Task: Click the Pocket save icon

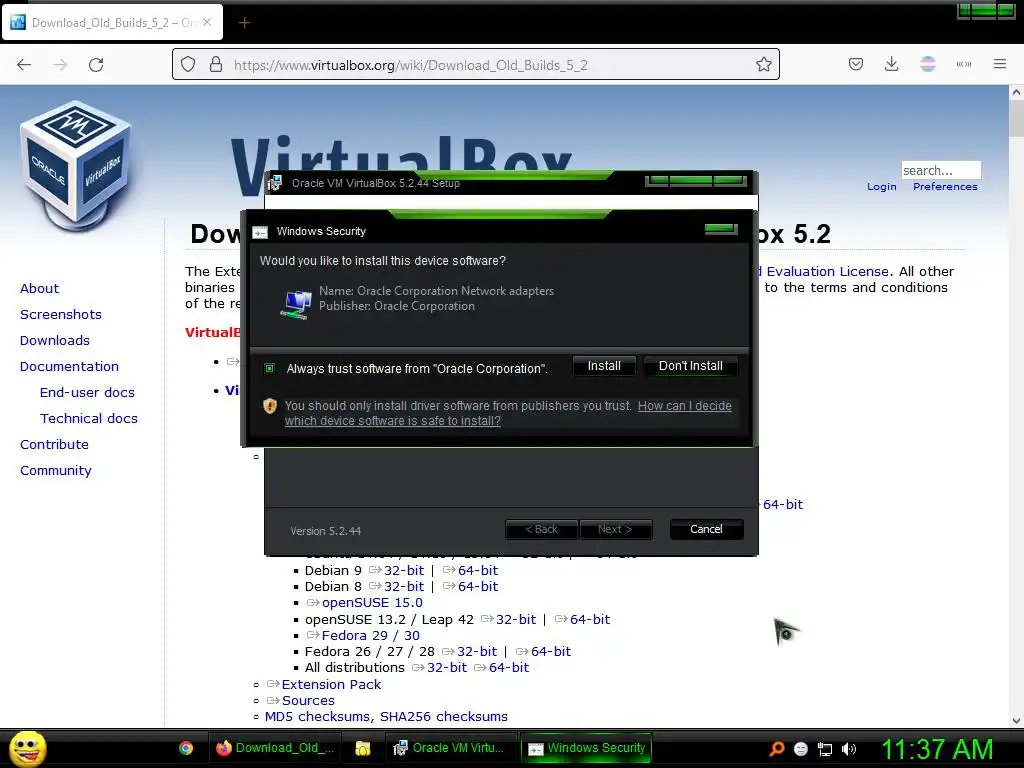Action: pos(856,65)
